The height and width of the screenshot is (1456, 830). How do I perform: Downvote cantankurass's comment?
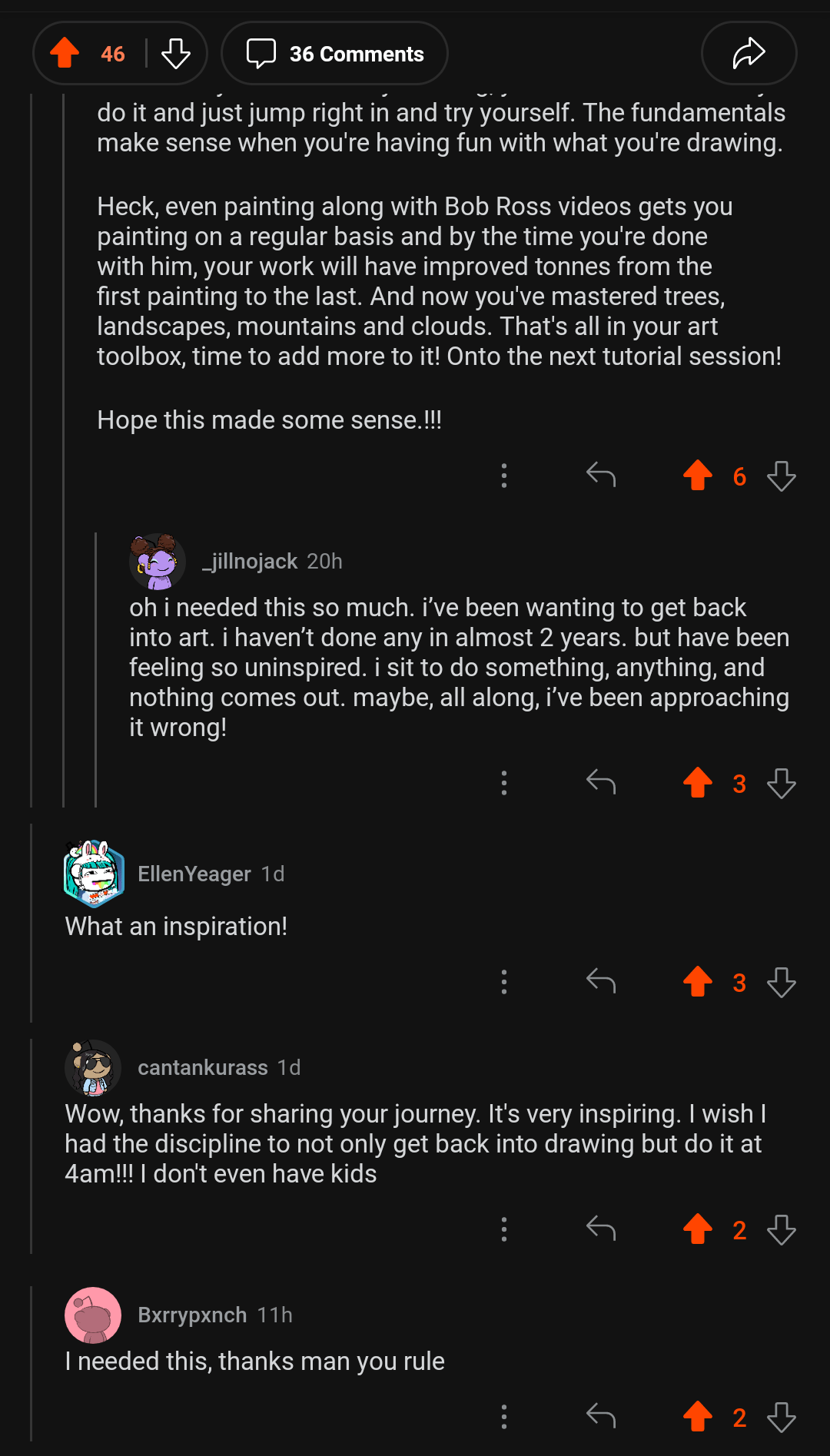click(x=782, y=1229)
